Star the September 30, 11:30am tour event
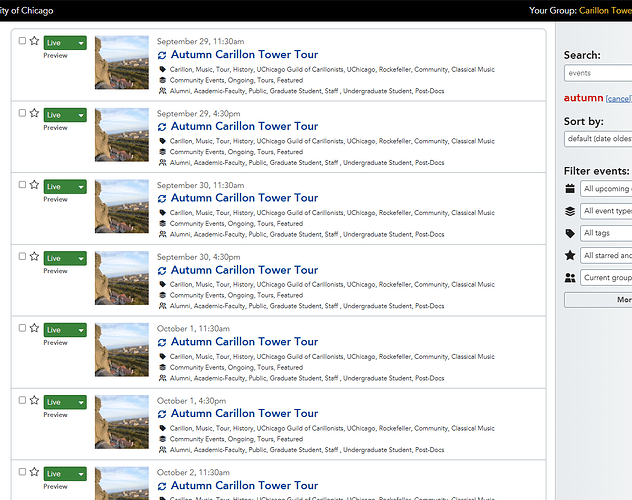Image resolution: width=632 pixels, height=500 pixels. 34,185
